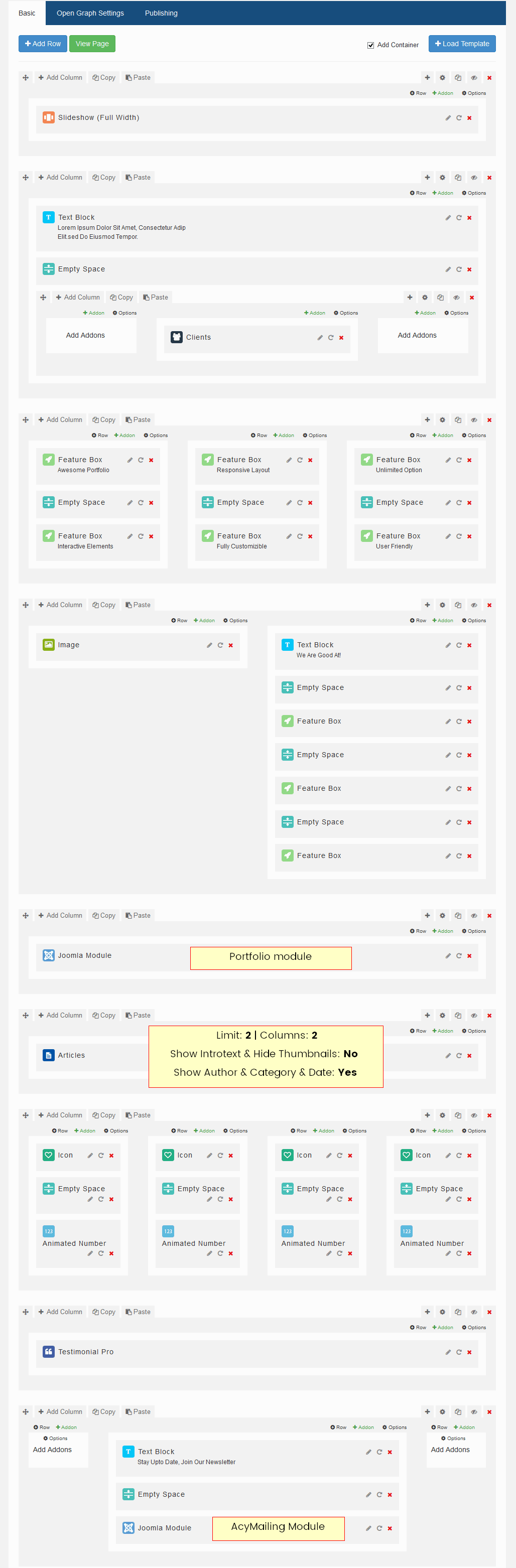Grab move handle of the Articles row
The image size is (516, 1568).
[x=26, y=1015]
